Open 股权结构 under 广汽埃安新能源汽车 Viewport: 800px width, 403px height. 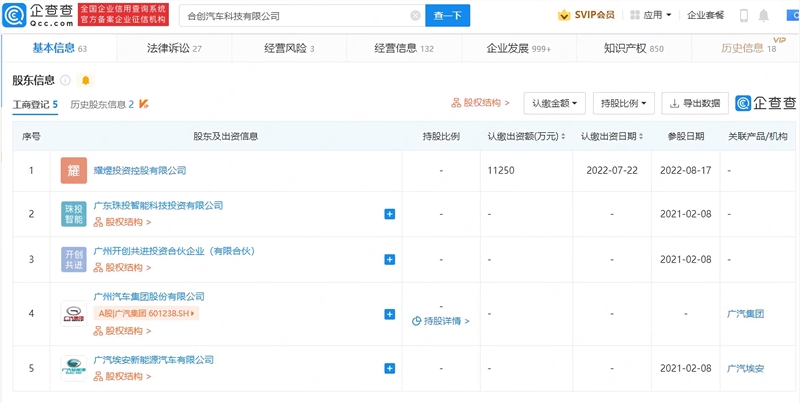[122, 376]
